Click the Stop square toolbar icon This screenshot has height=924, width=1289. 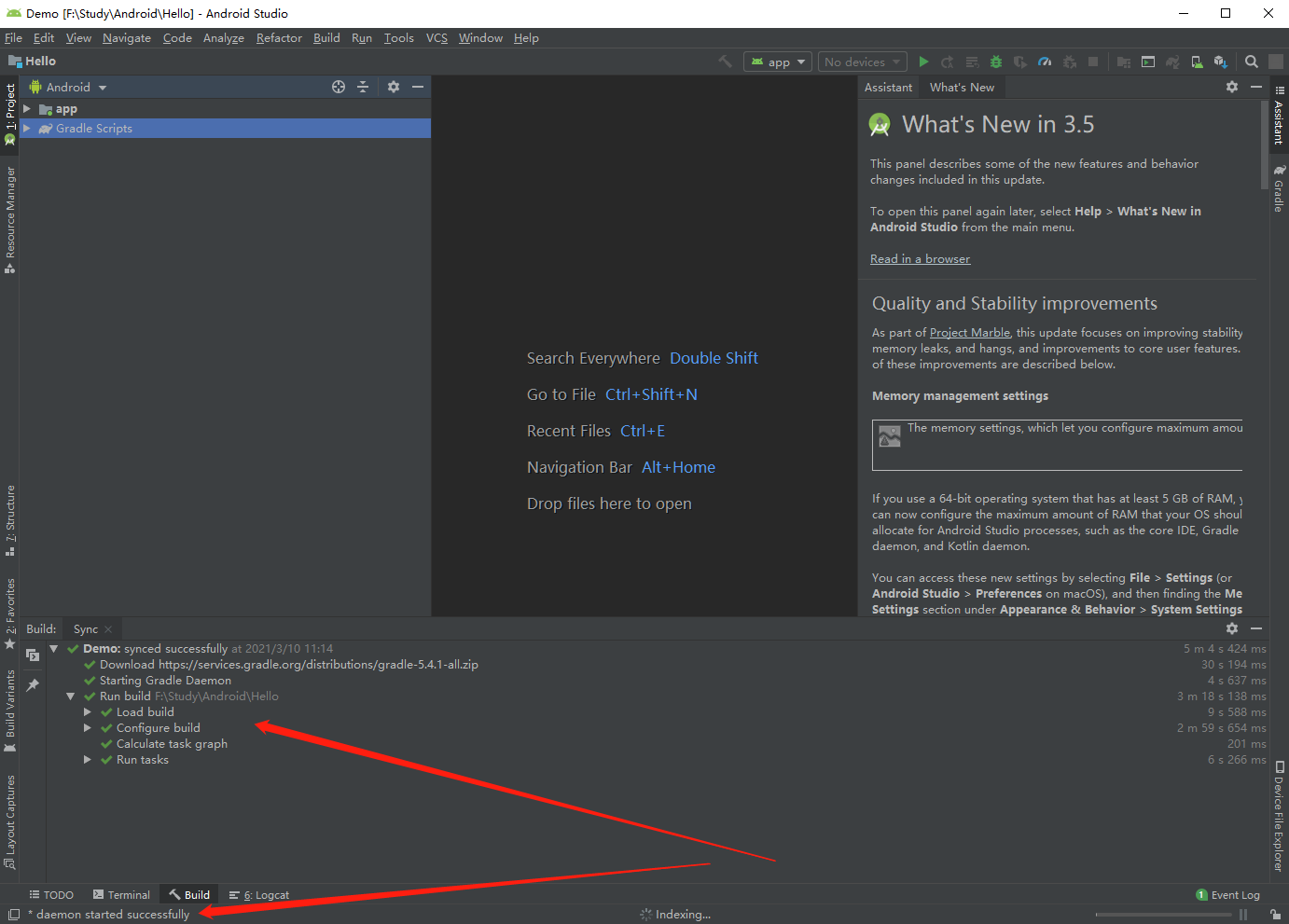[1093, 62]
